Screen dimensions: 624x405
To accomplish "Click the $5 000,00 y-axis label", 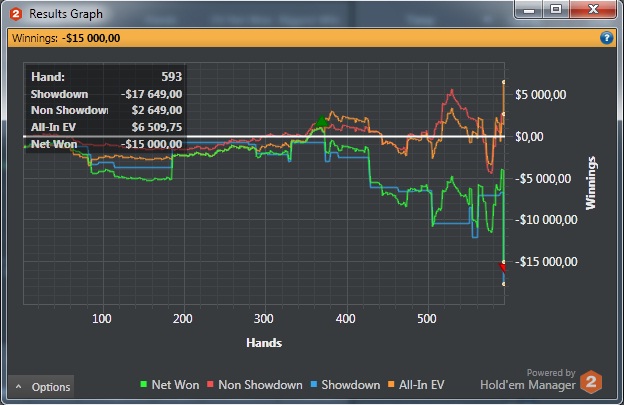I will [540, 95].
